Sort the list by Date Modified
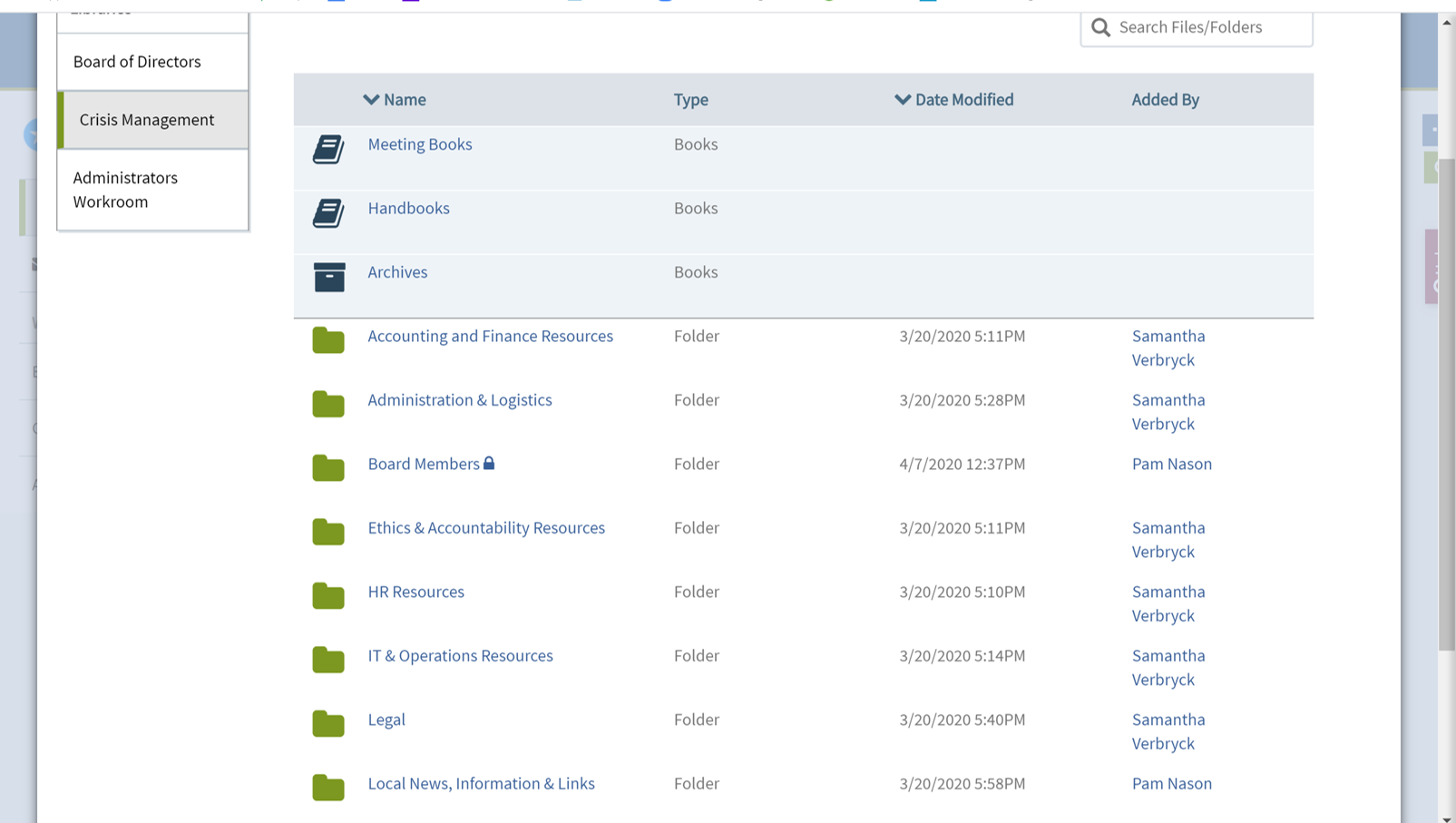The height and width of the screenshot is (823, 1456). coord(953,100)
